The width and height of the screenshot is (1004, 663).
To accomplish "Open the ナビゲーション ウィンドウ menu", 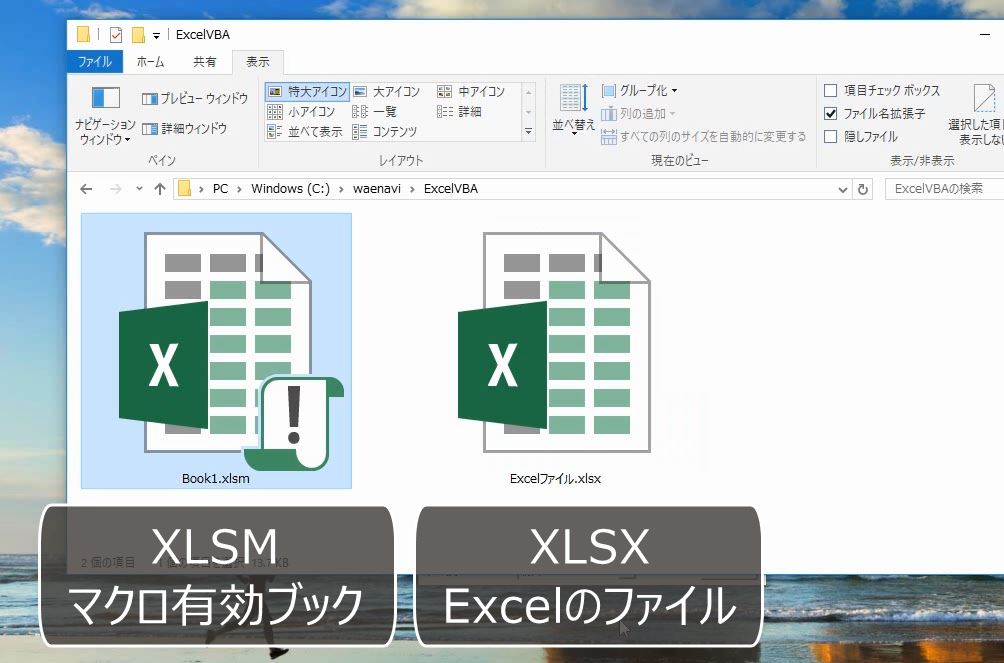I will click(x=104, y=115).
